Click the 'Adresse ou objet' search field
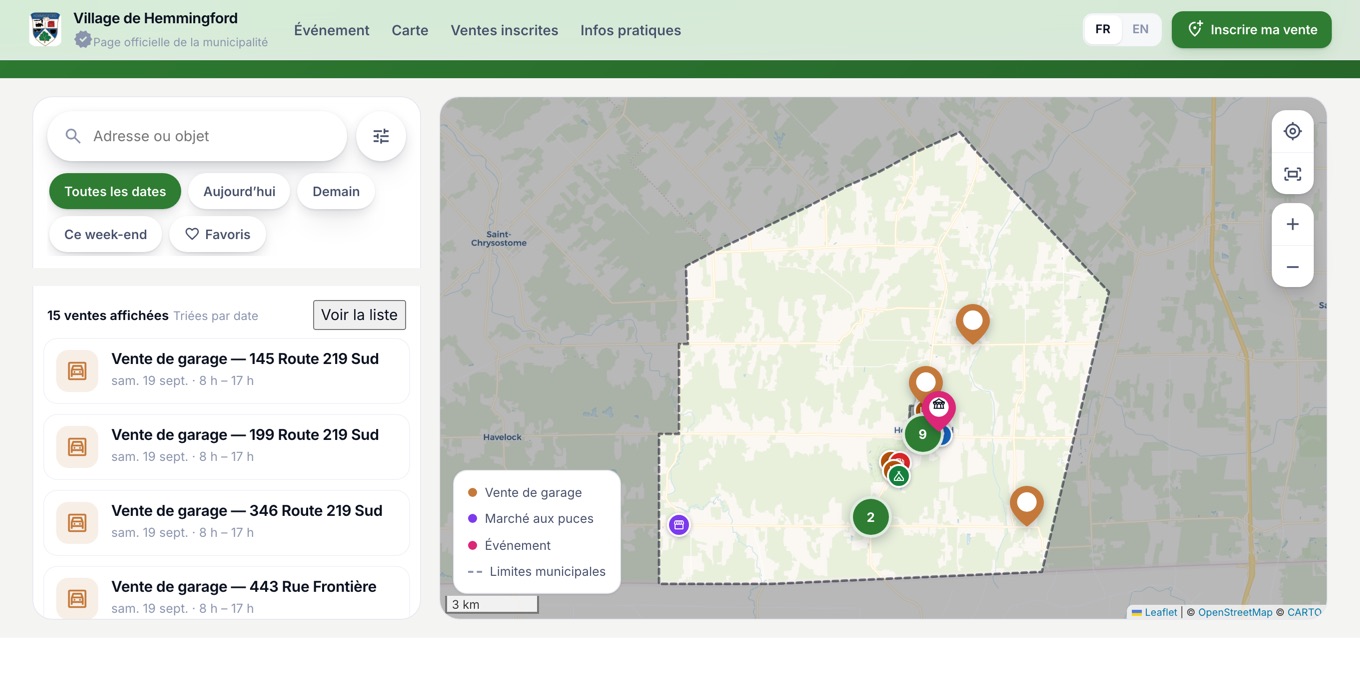Viewport: 1360px width, 700px height. (197, 136)
